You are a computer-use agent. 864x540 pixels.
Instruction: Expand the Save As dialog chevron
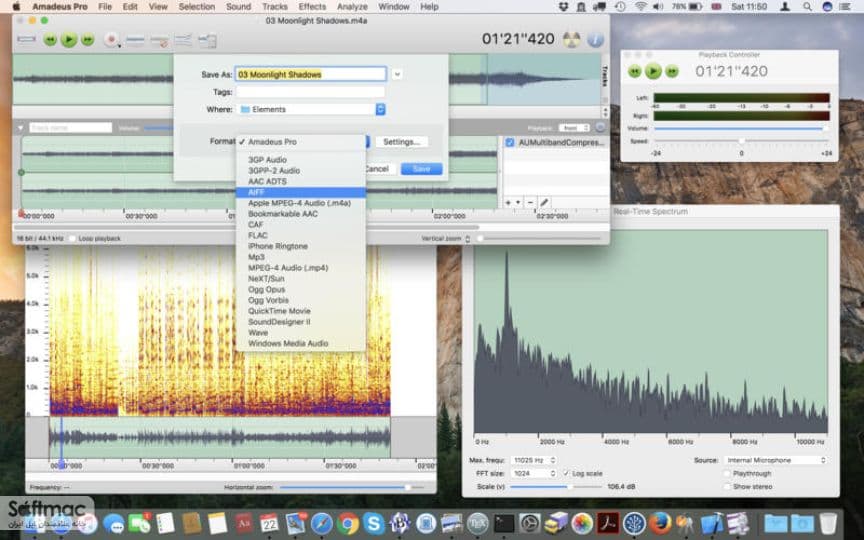click(397, 74)
